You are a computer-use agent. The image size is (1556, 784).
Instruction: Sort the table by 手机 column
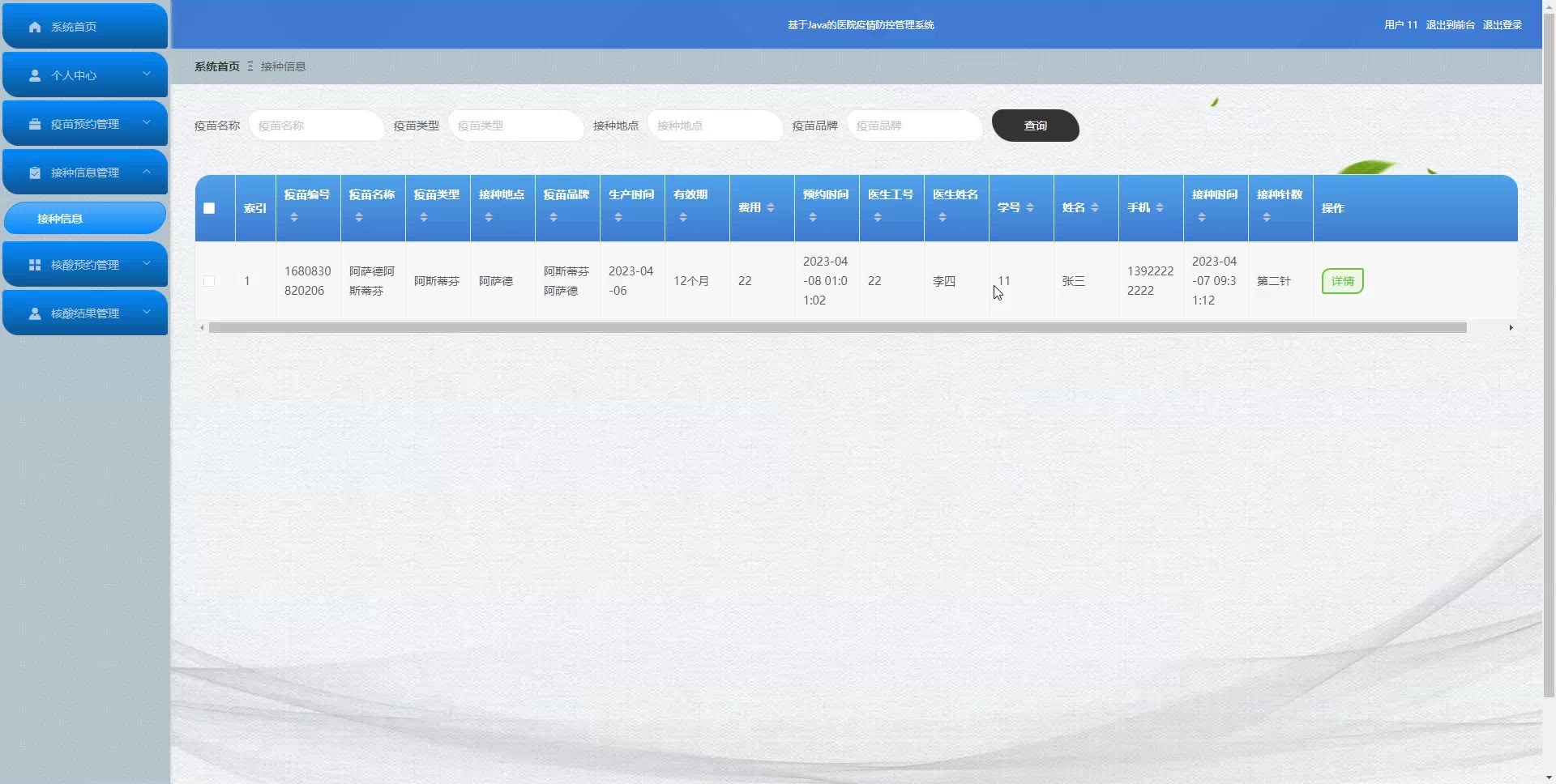click(x=1160, y=208)
